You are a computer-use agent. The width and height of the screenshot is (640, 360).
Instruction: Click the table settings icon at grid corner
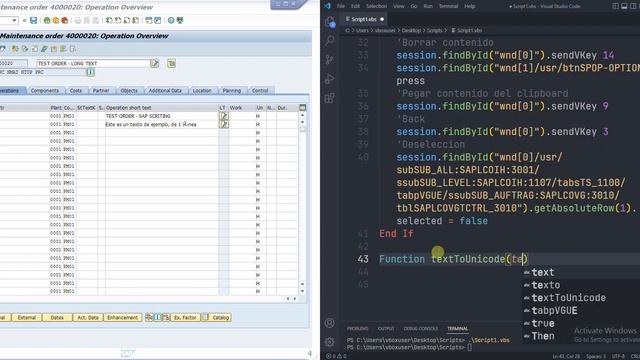[302, 108]
